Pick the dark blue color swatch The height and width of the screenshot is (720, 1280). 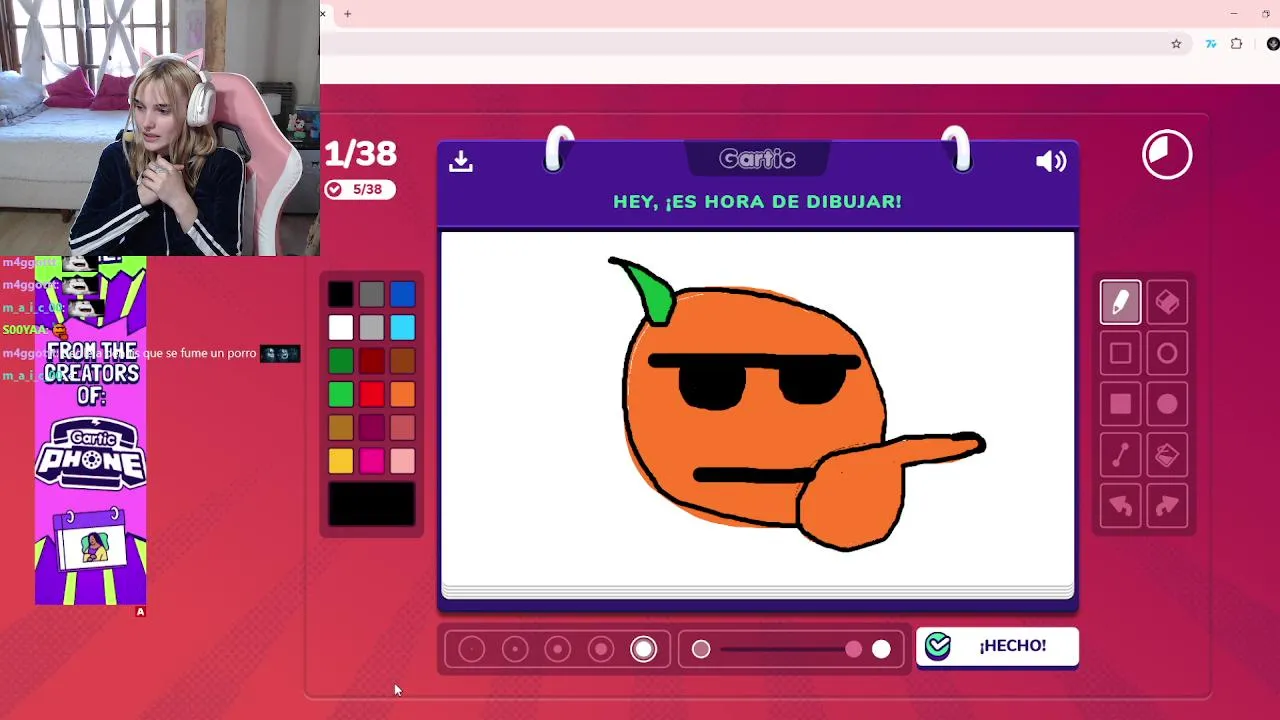[403, 294]
